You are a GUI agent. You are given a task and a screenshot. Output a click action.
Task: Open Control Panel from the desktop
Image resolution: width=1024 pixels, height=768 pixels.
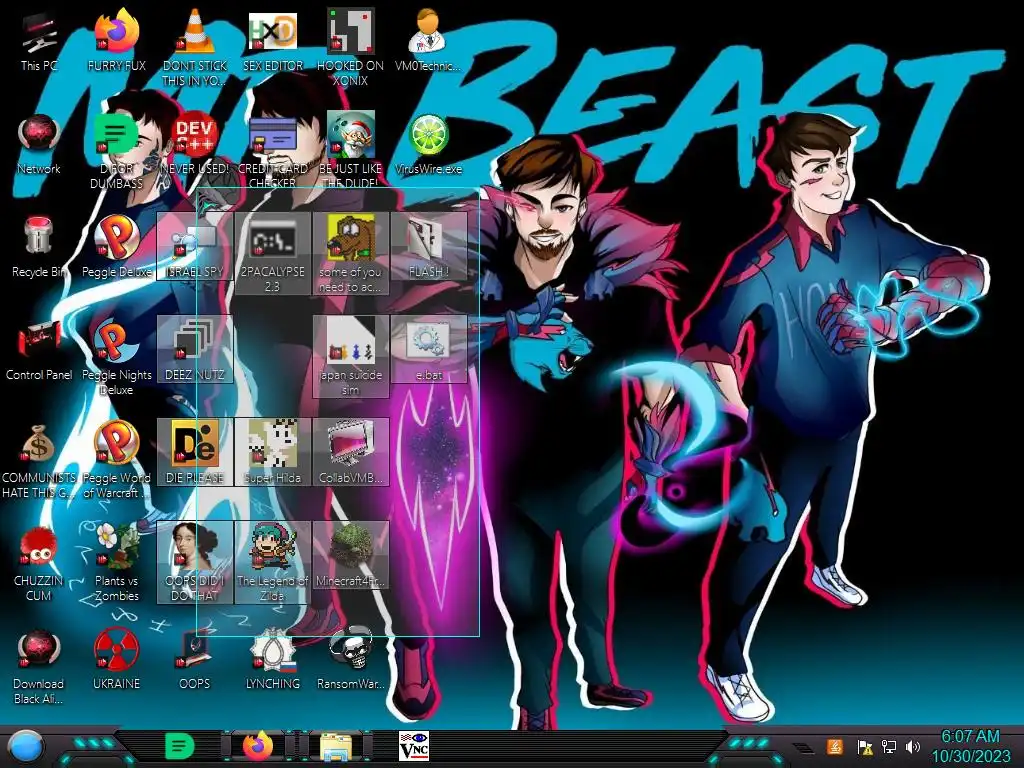pyautogui.click(x=39, y=351)
